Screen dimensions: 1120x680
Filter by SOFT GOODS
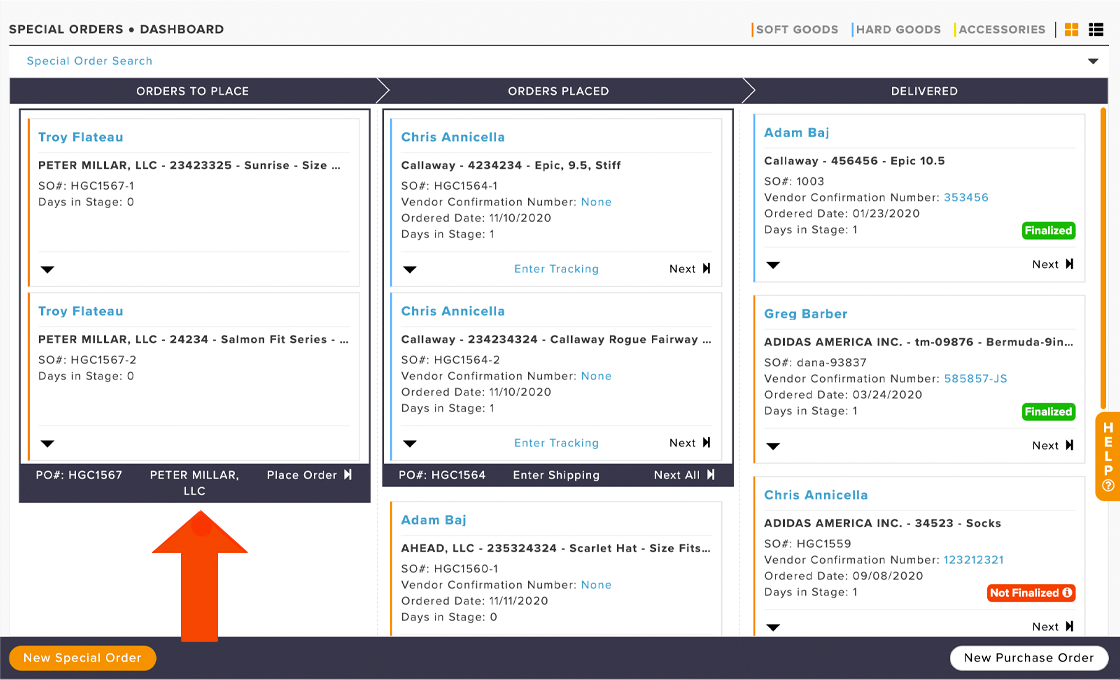(796, 29)
